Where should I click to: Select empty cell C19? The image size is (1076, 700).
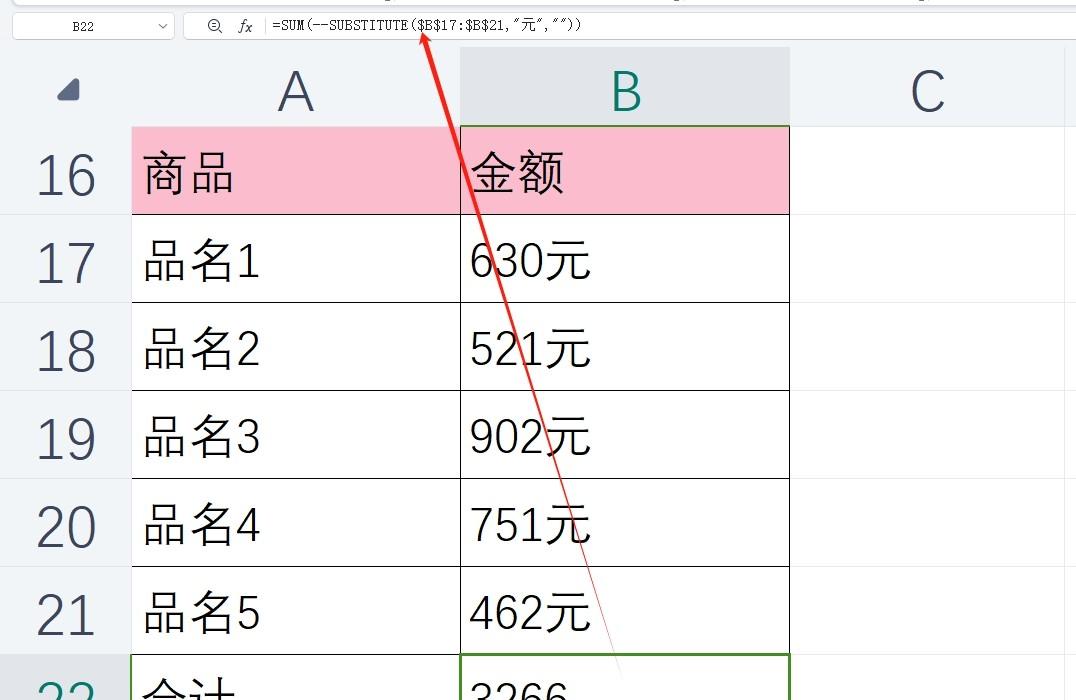[x=928, y=434]
